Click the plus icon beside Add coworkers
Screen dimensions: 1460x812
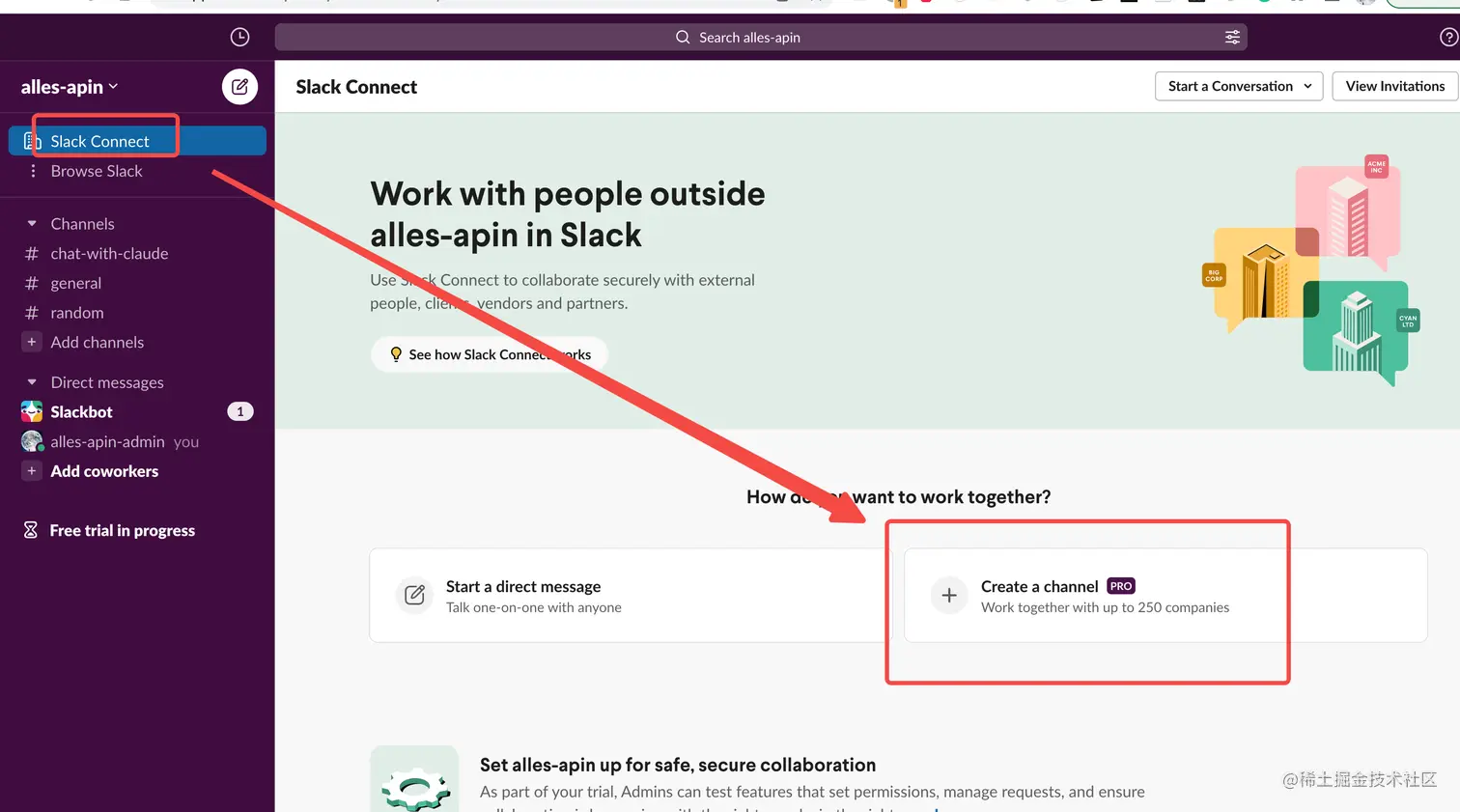[32, 471]
